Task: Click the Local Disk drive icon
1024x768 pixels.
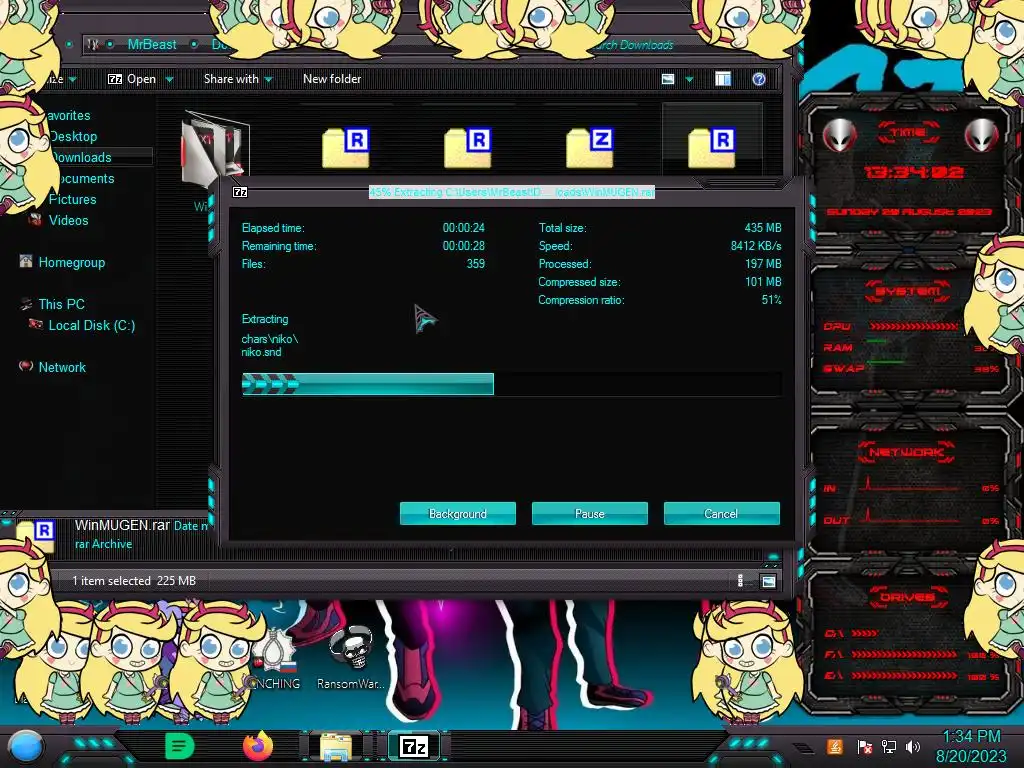Action: (x=35, y=325)
